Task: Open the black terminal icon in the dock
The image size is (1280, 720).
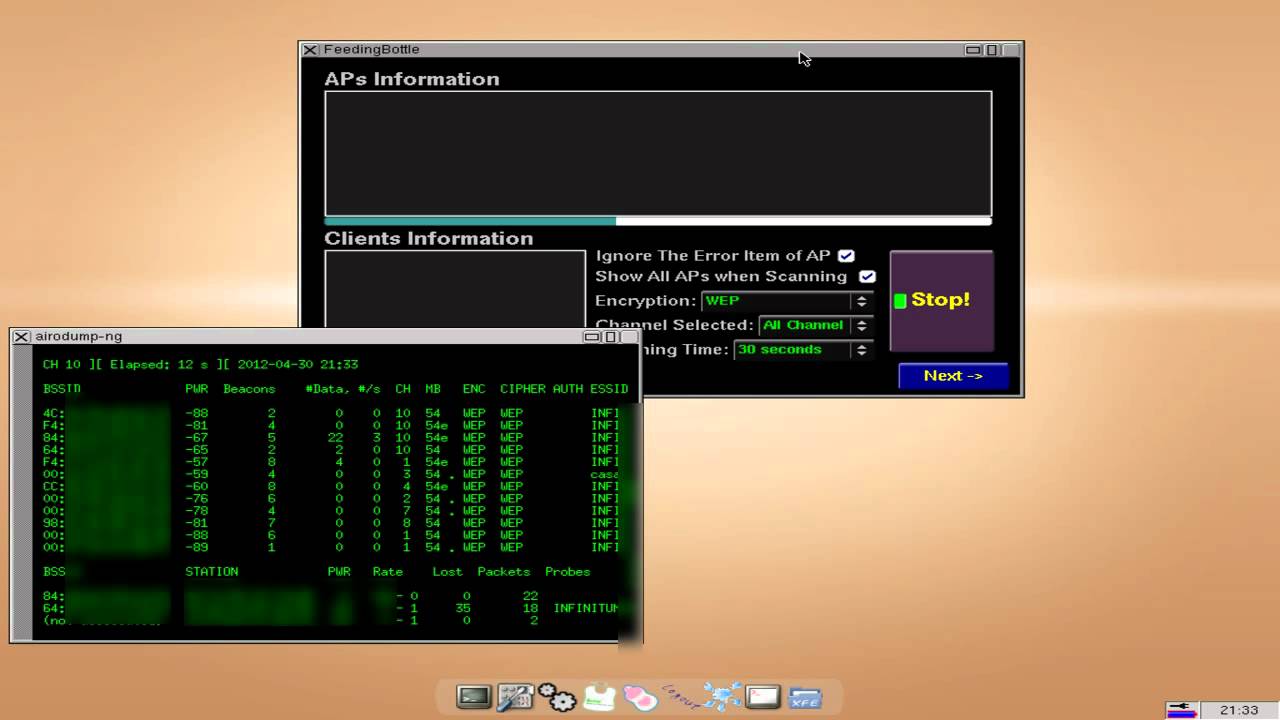Action: [x=473, y=697]
